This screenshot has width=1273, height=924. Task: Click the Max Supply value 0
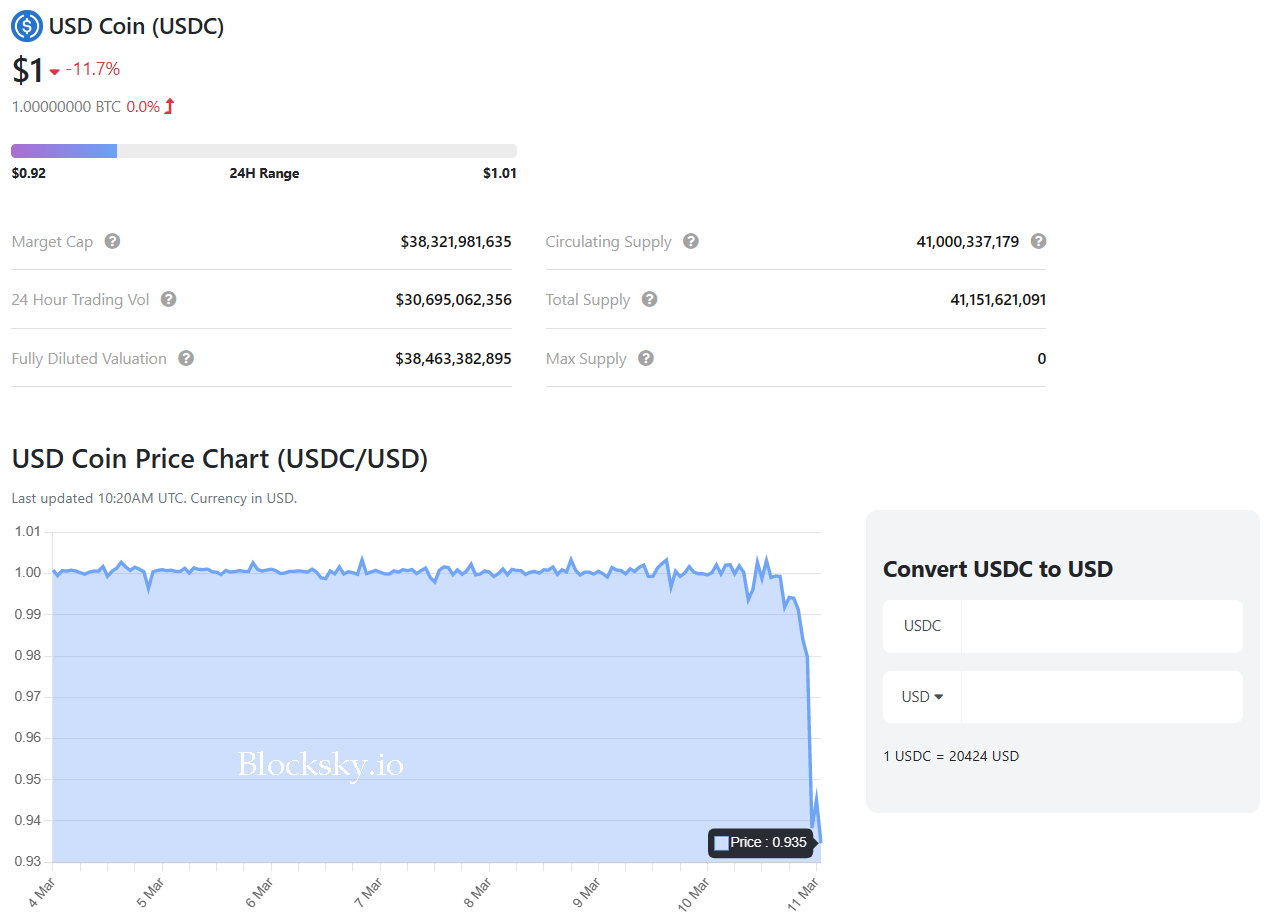click(x=1042, y=358)
